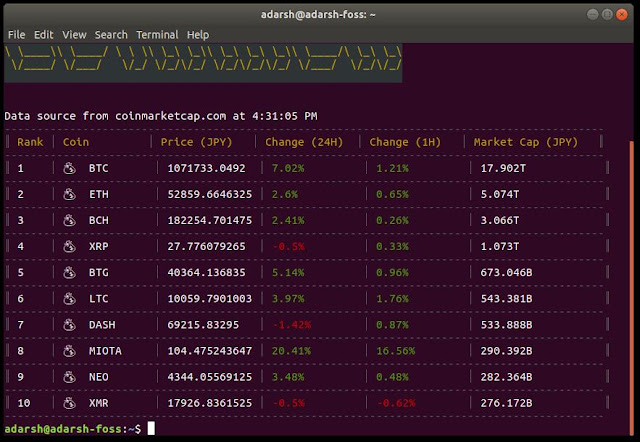Click the ETH coin name
The width and height of the screenshot is (640, 442).
pos(99,194)
